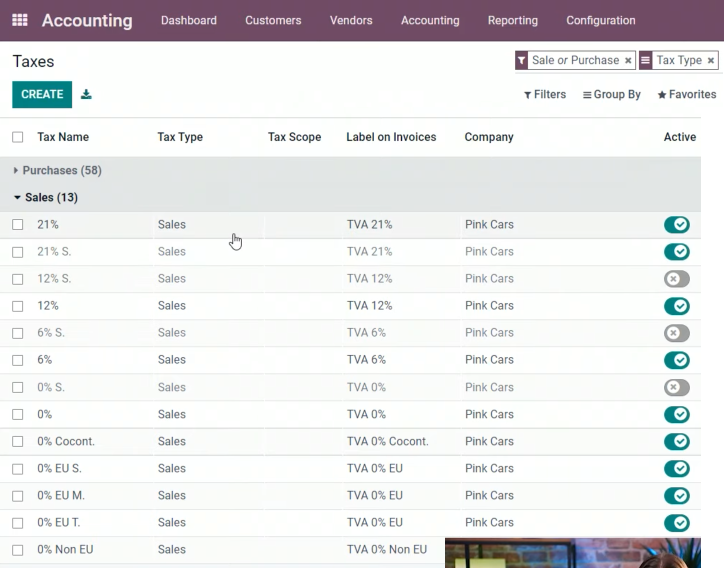
Task: Open the Favorites dropdown
Action: pos(687,95)
